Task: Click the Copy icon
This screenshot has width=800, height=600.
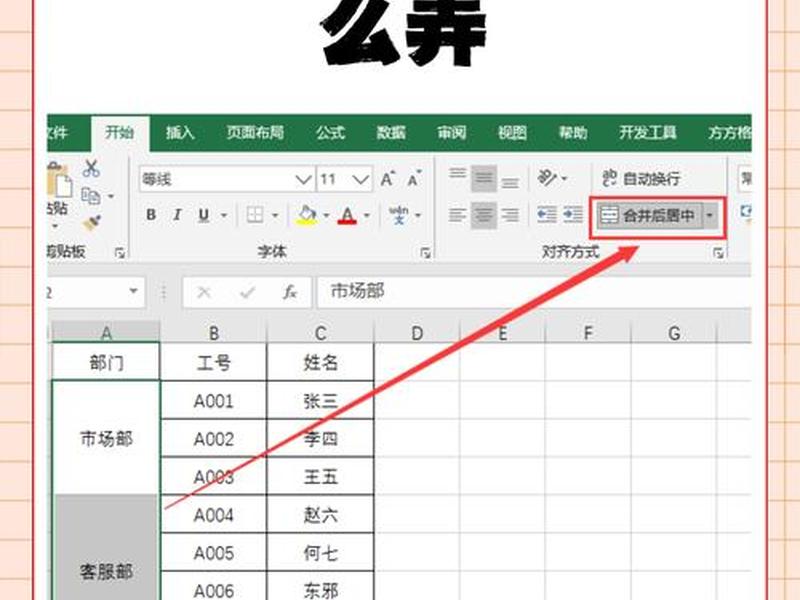Action: [91, 196]
